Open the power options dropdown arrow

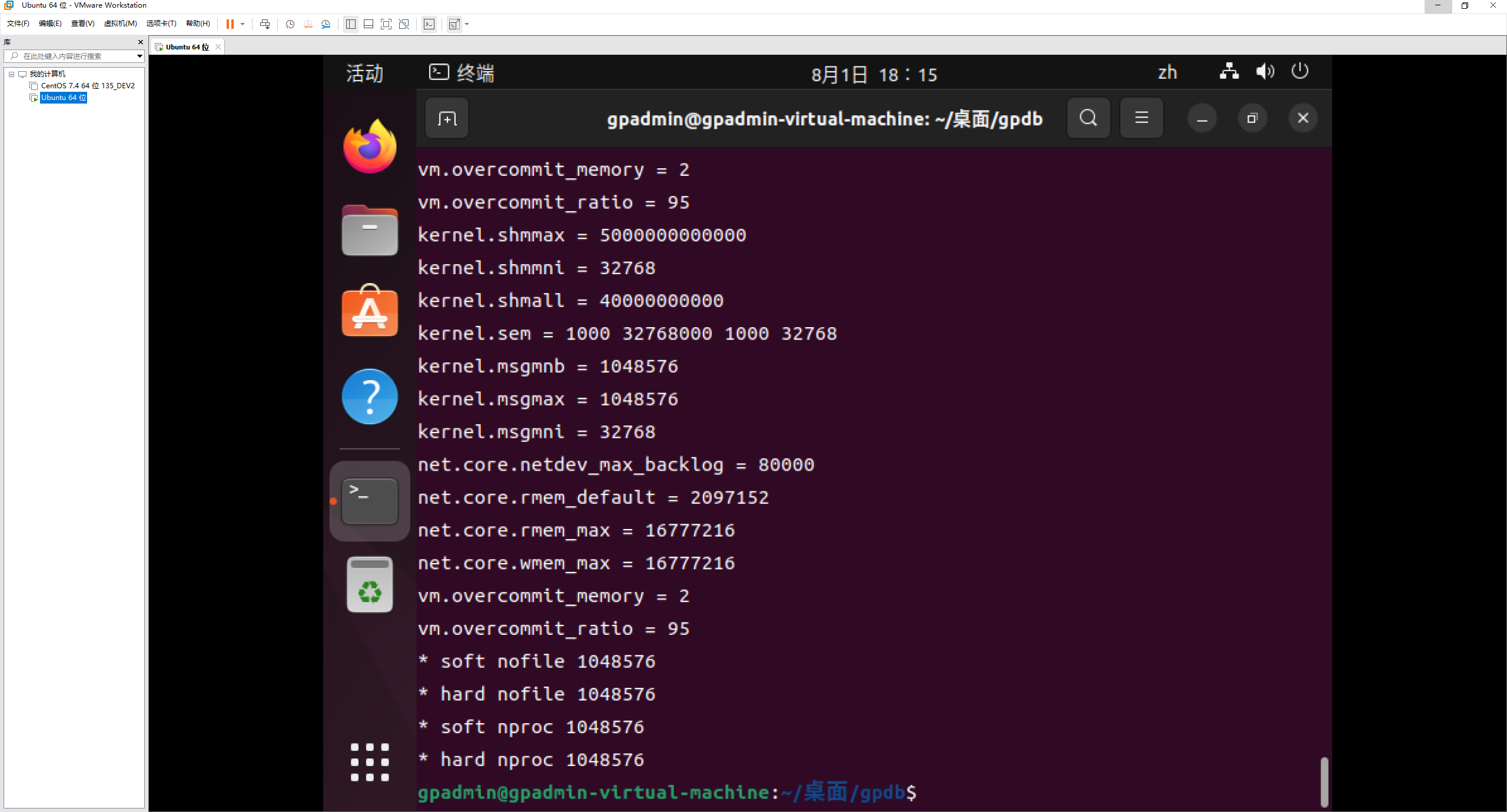tap(243, 24)
